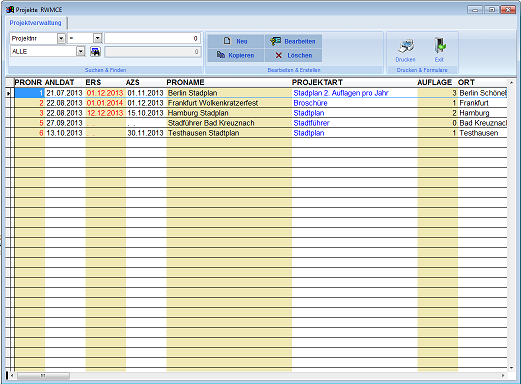Click the binoculars search icon

coord(95,52)
